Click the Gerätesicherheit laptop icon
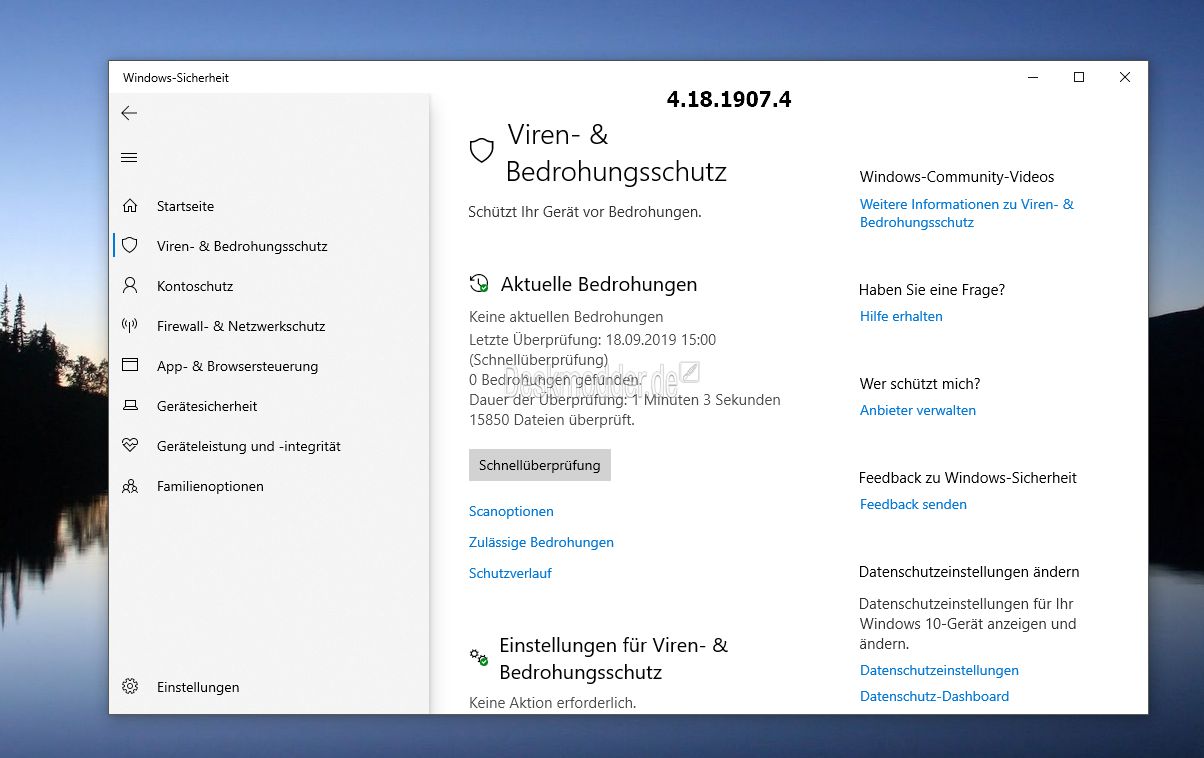 coord(129,406)
